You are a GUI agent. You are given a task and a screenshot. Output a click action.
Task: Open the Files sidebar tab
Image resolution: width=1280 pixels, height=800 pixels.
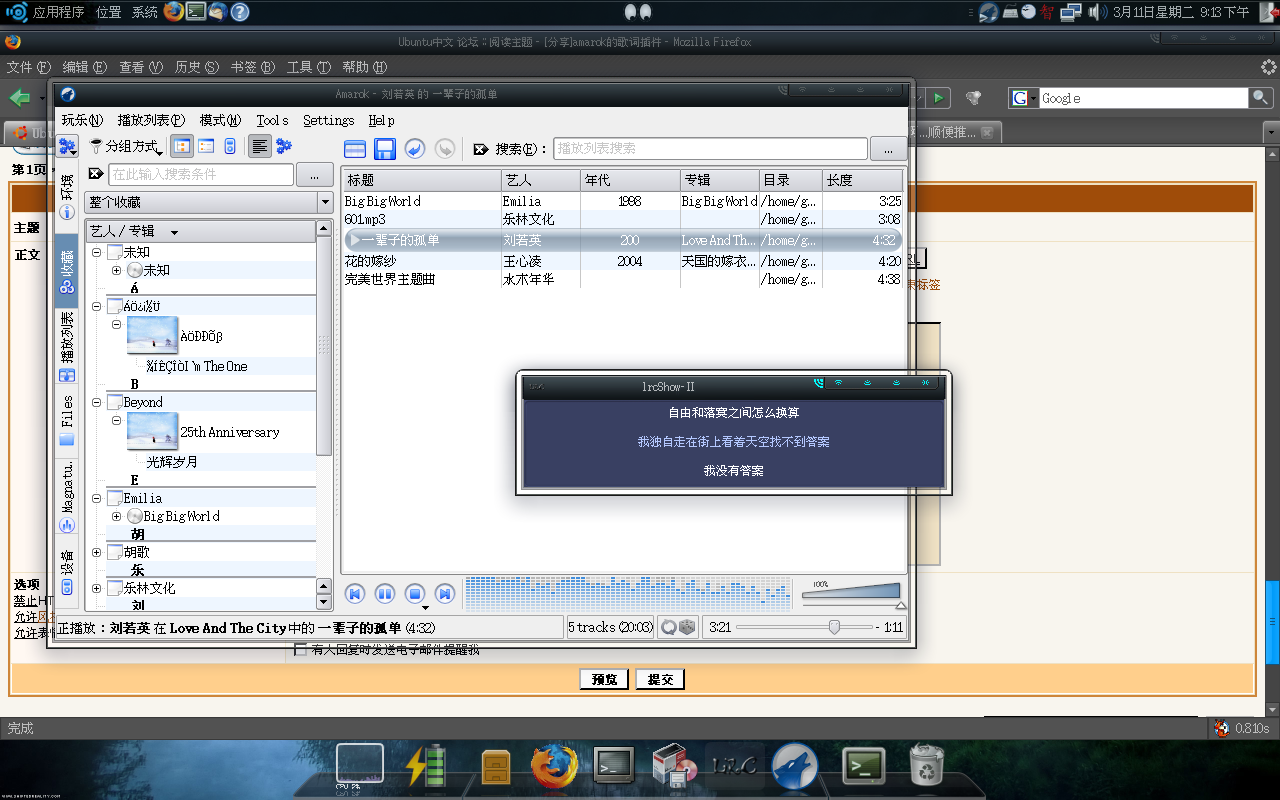(x=67, y=420)
